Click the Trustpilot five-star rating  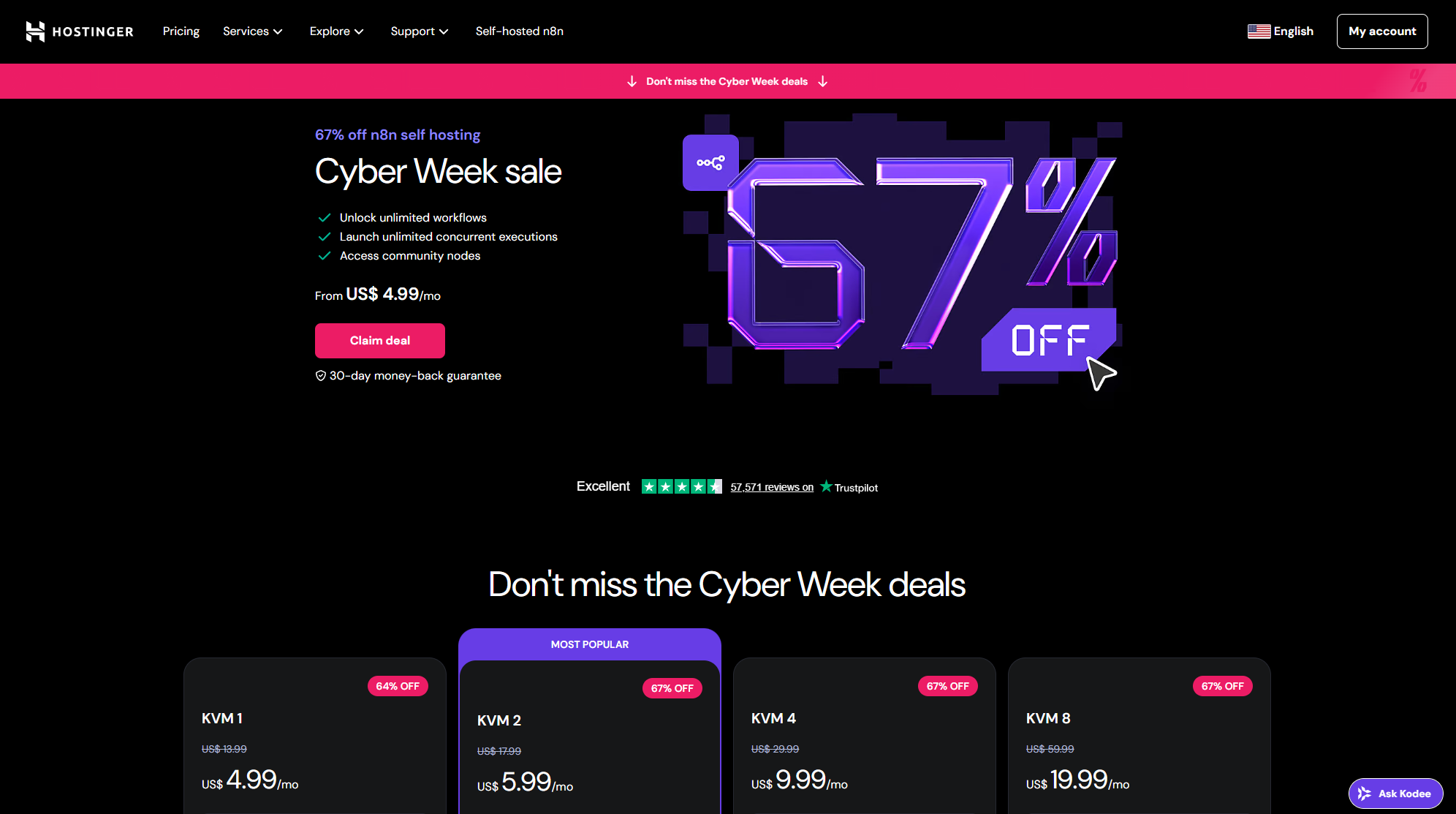point(681,486)
